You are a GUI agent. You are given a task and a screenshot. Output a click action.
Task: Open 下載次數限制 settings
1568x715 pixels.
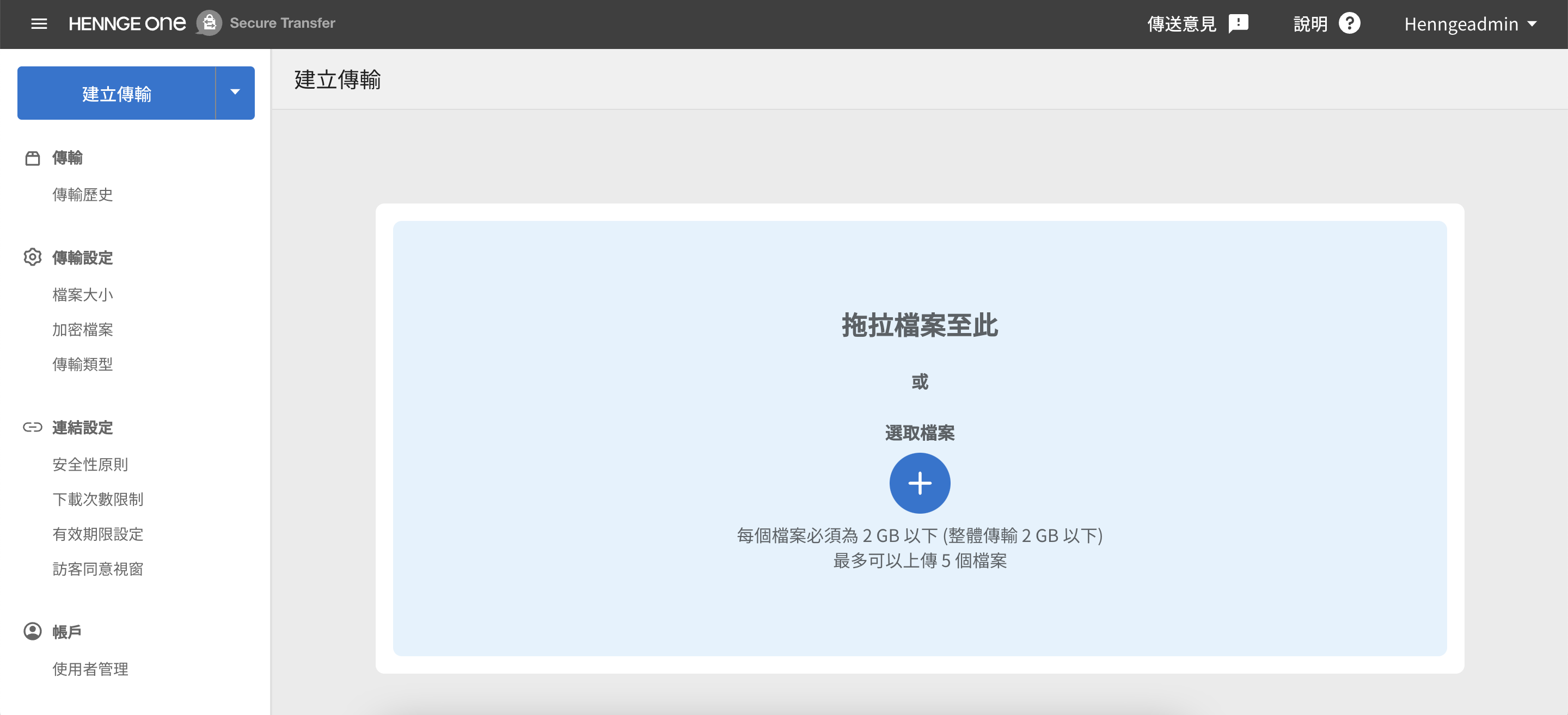point(97,499)
